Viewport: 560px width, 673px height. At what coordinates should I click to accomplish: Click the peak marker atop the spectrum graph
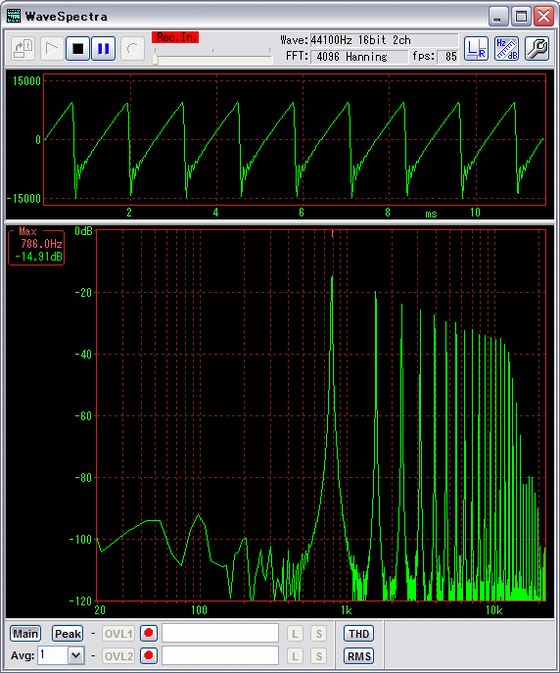[x=333, y=234]
